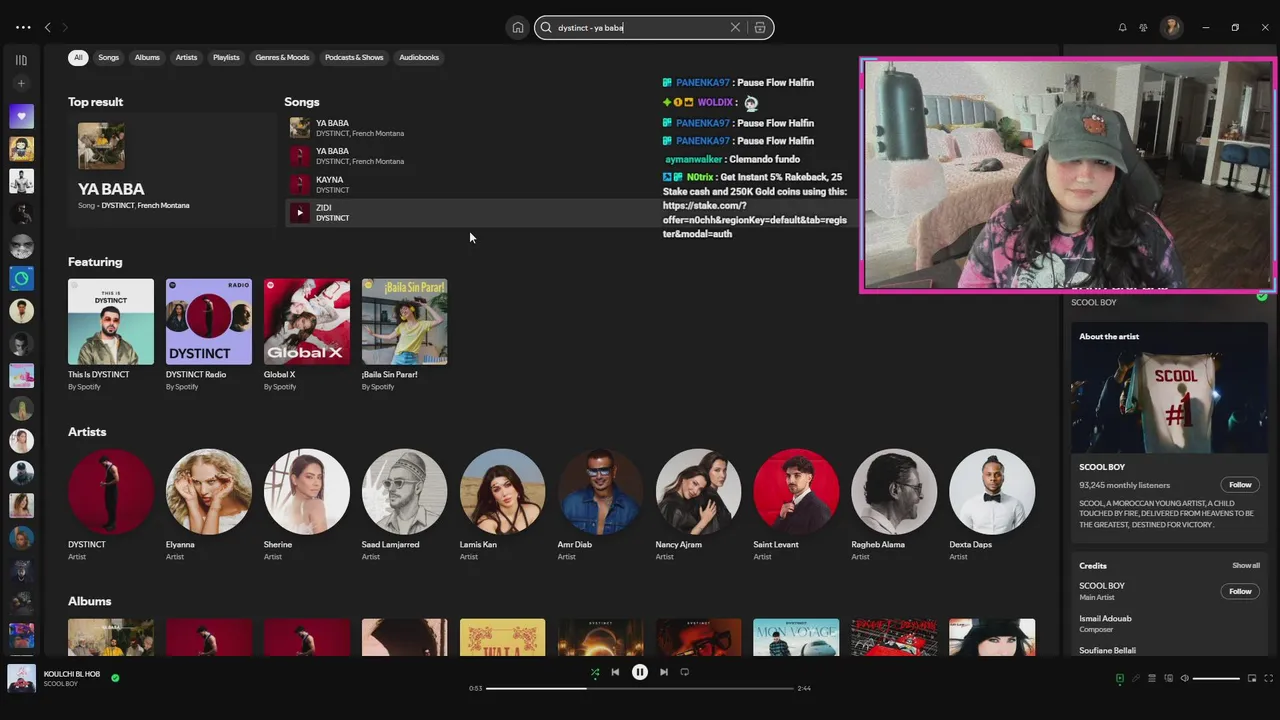Open the Liked Songs heart playlist

pos(21,116)
